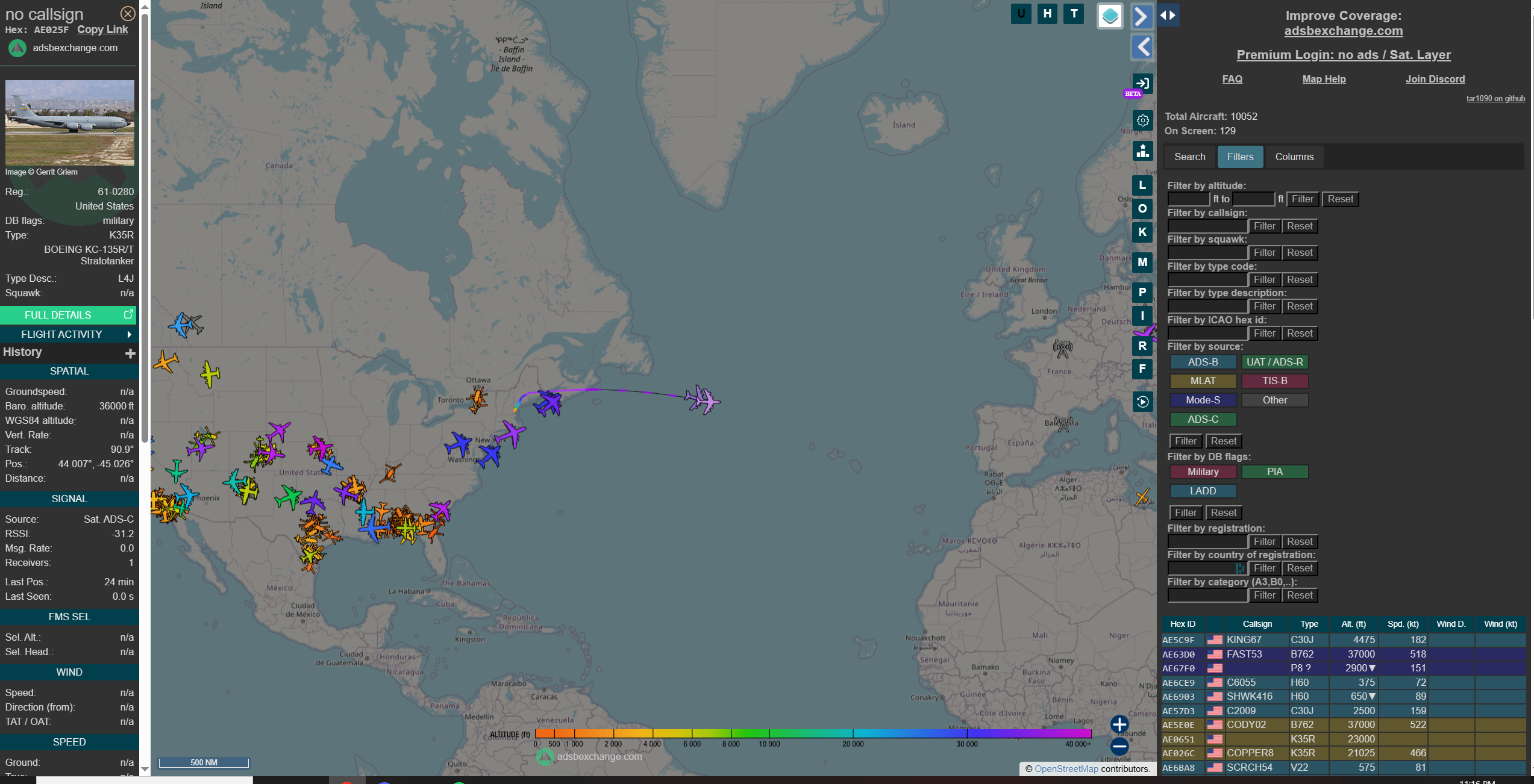Toggle the UAT / ADS-R source filter
1534x784 pixels.
1274,362
